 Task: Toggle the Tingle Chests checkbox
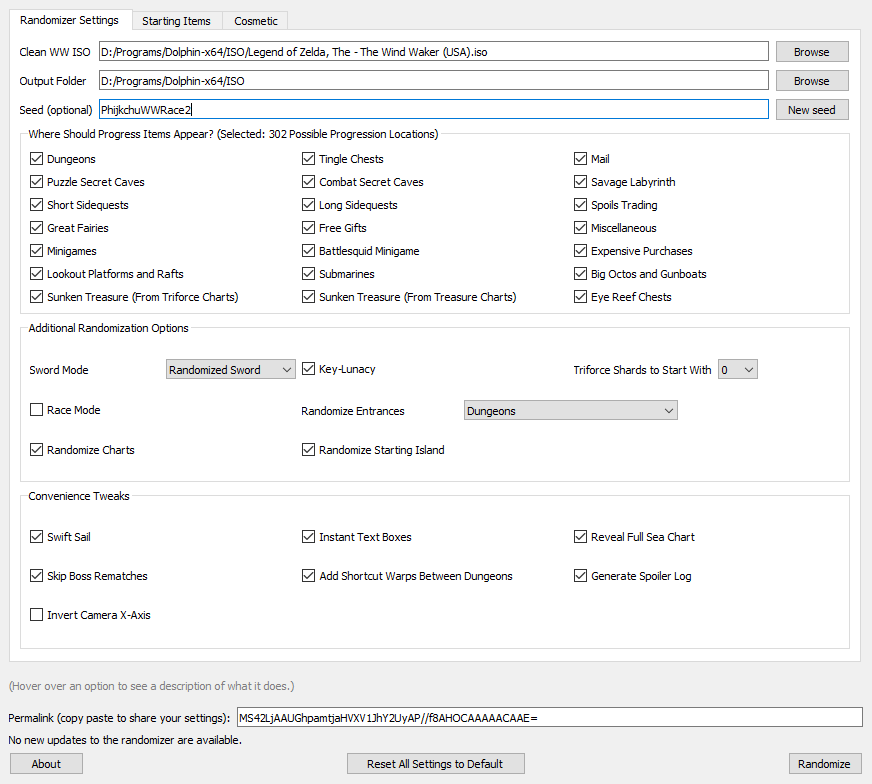coord(308,158)
